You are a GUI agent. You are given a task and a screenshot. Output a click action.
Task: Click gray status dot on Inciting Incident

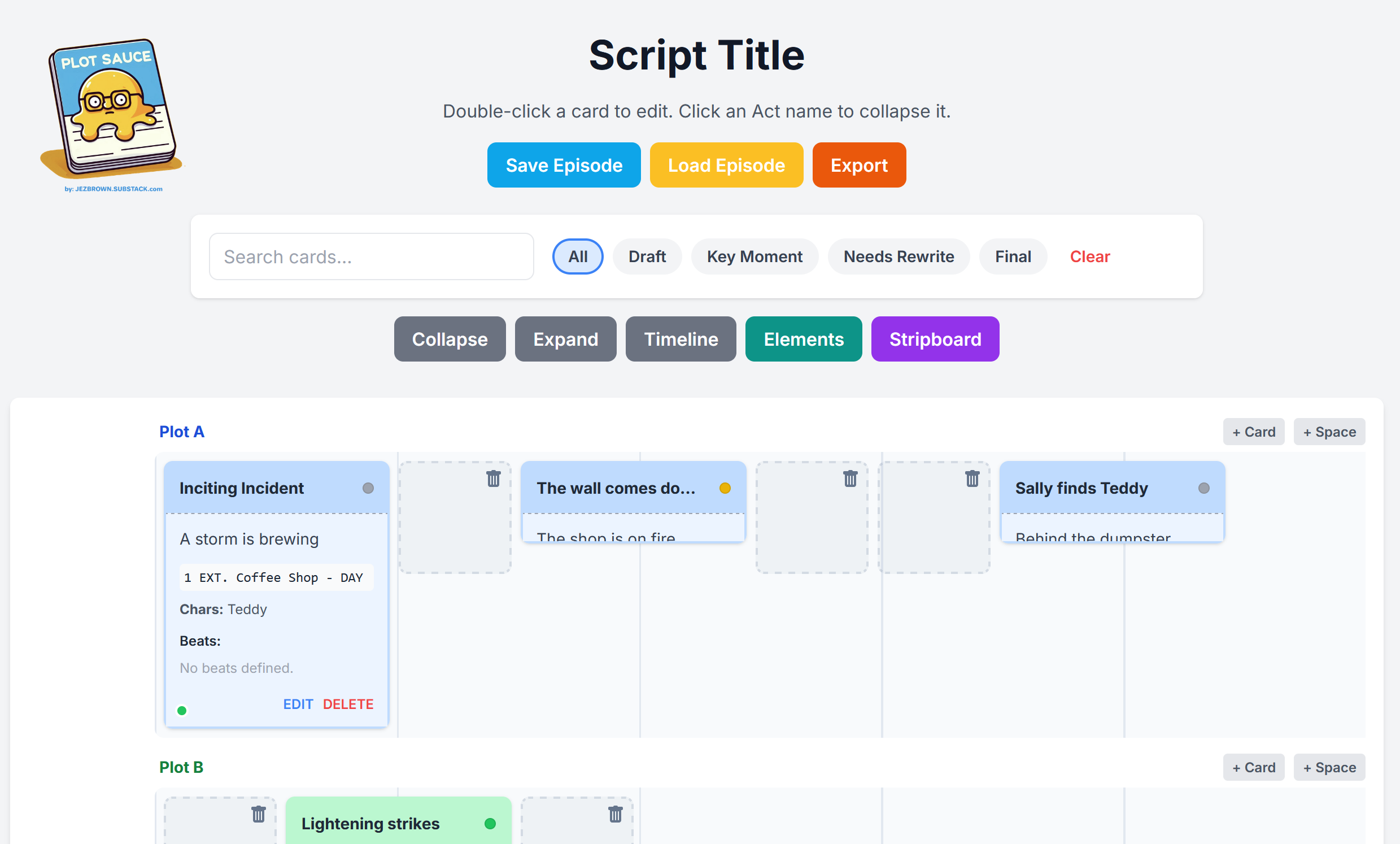pyautogui.click(x=368, y=488)
